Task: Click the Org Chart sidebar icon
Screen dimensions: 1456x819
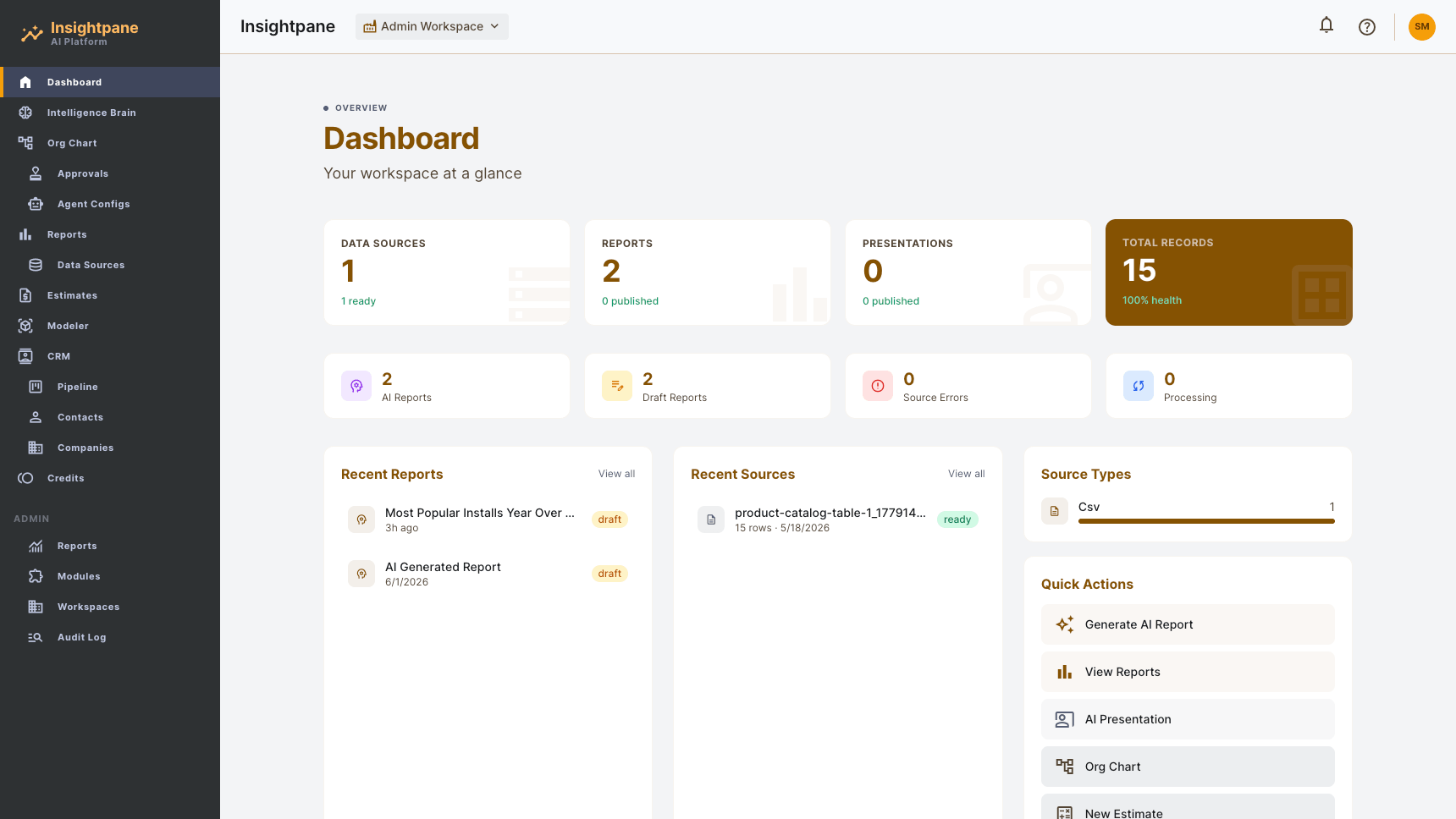Action: [x=25, y=143]
